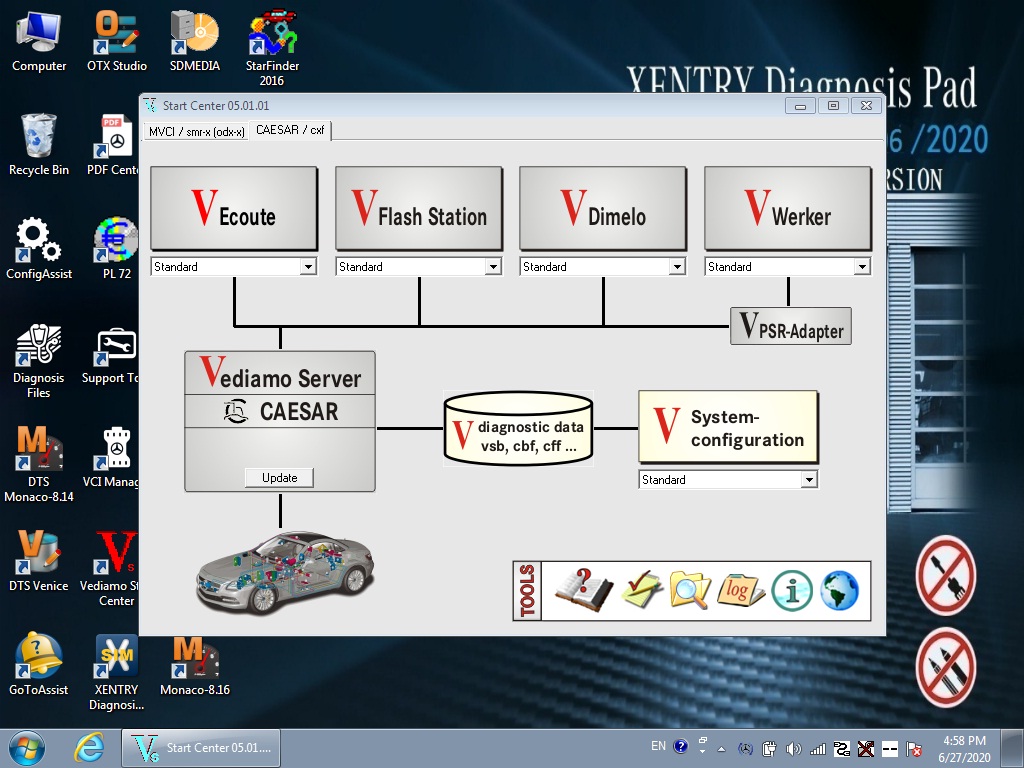1024x768 pixels.
Task: Expand the Flash Station Standard dropdown
Action: click(492, 267)
